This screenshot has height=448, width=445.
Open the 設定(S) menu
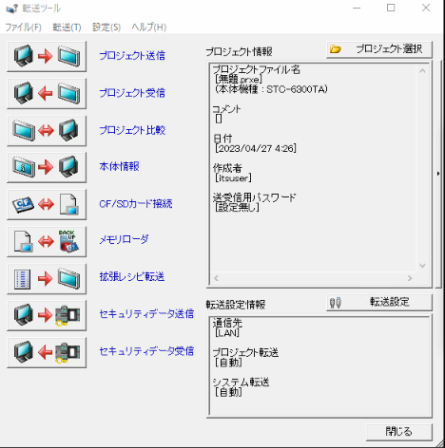tap(107, 27)
